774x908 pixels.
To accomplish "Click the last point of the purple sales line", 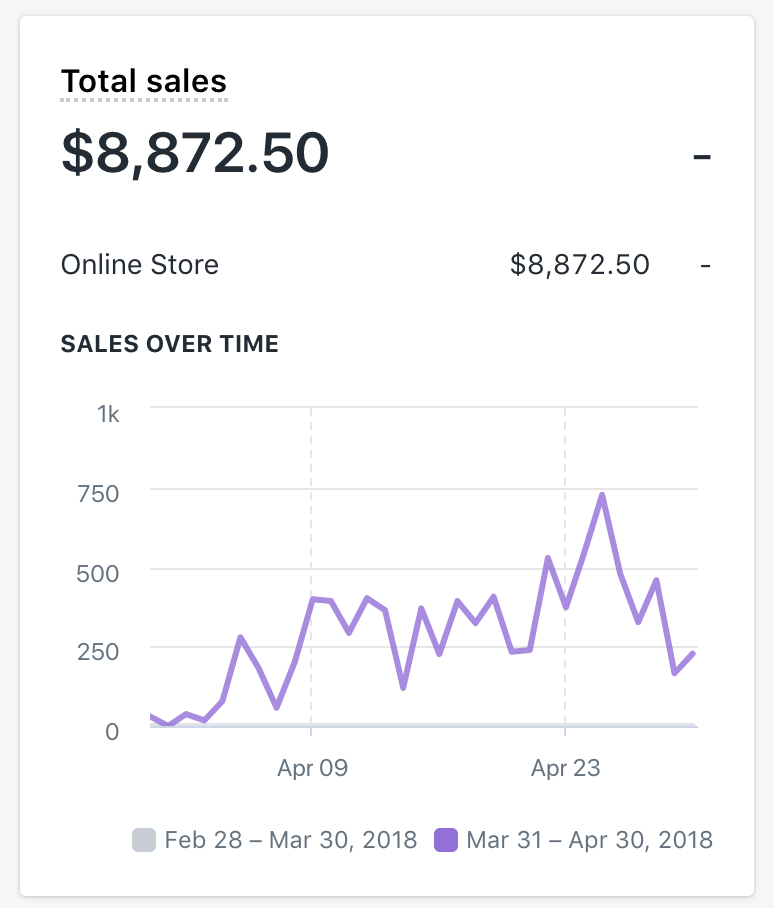I will tap(693, 654).
